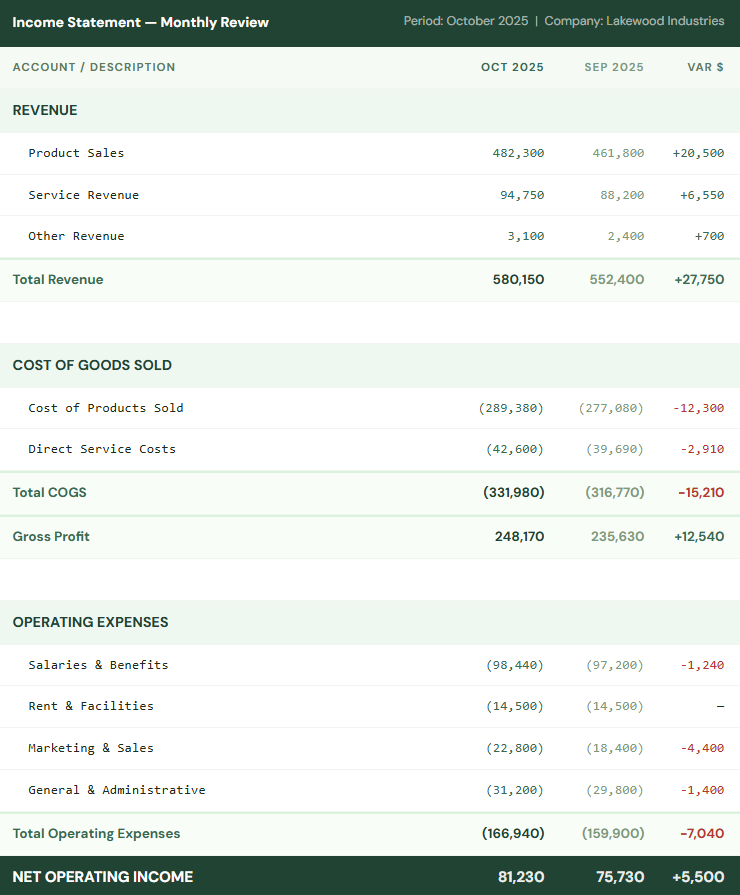Click the OCT 2025 column header
The height and width of the screenshot is (895, 740).
(x=512, y=67)
